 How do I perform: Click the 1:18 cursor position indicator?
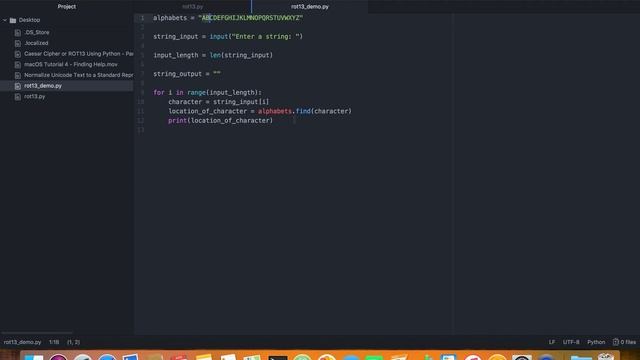tap(54, 342)
